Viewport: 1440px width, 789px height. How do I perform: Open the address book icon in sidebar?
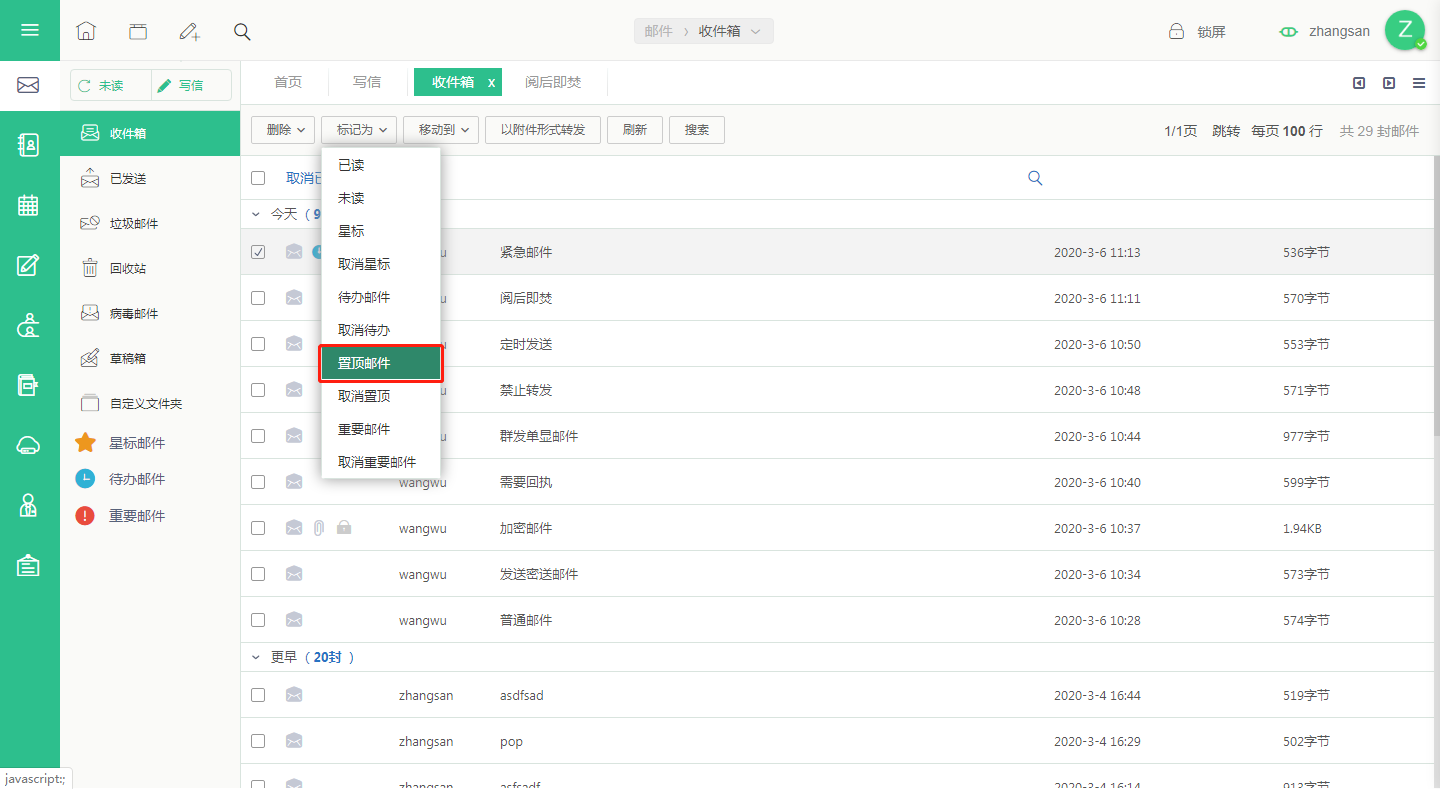[29, 145]
